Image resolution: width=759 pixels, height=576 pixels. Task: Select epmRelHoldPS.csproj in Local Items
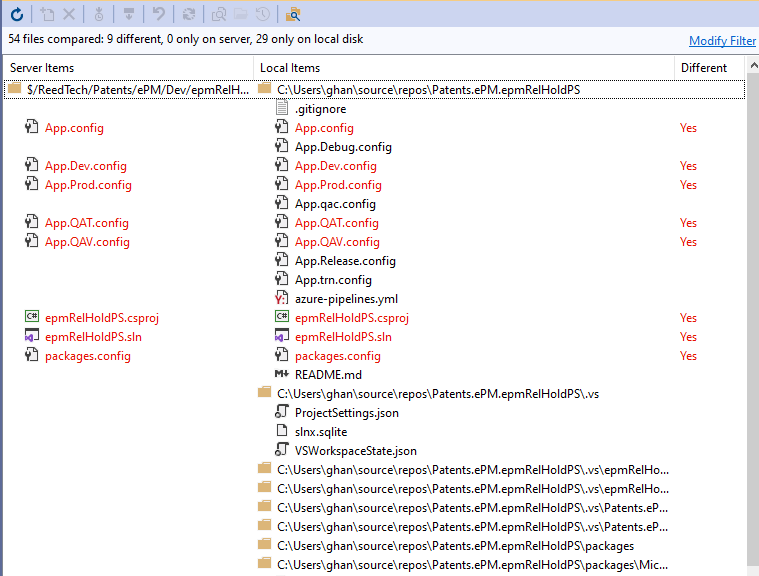[352, 318]
